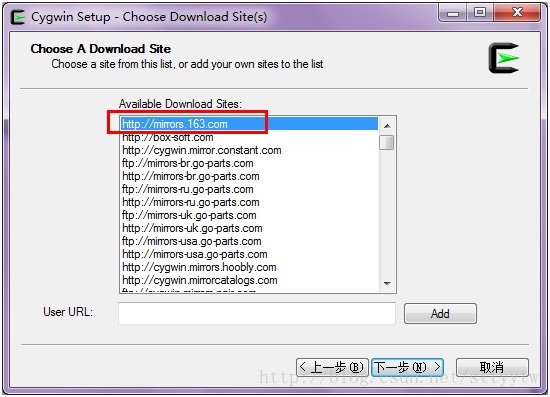Click the Add button

coord(440,313)
